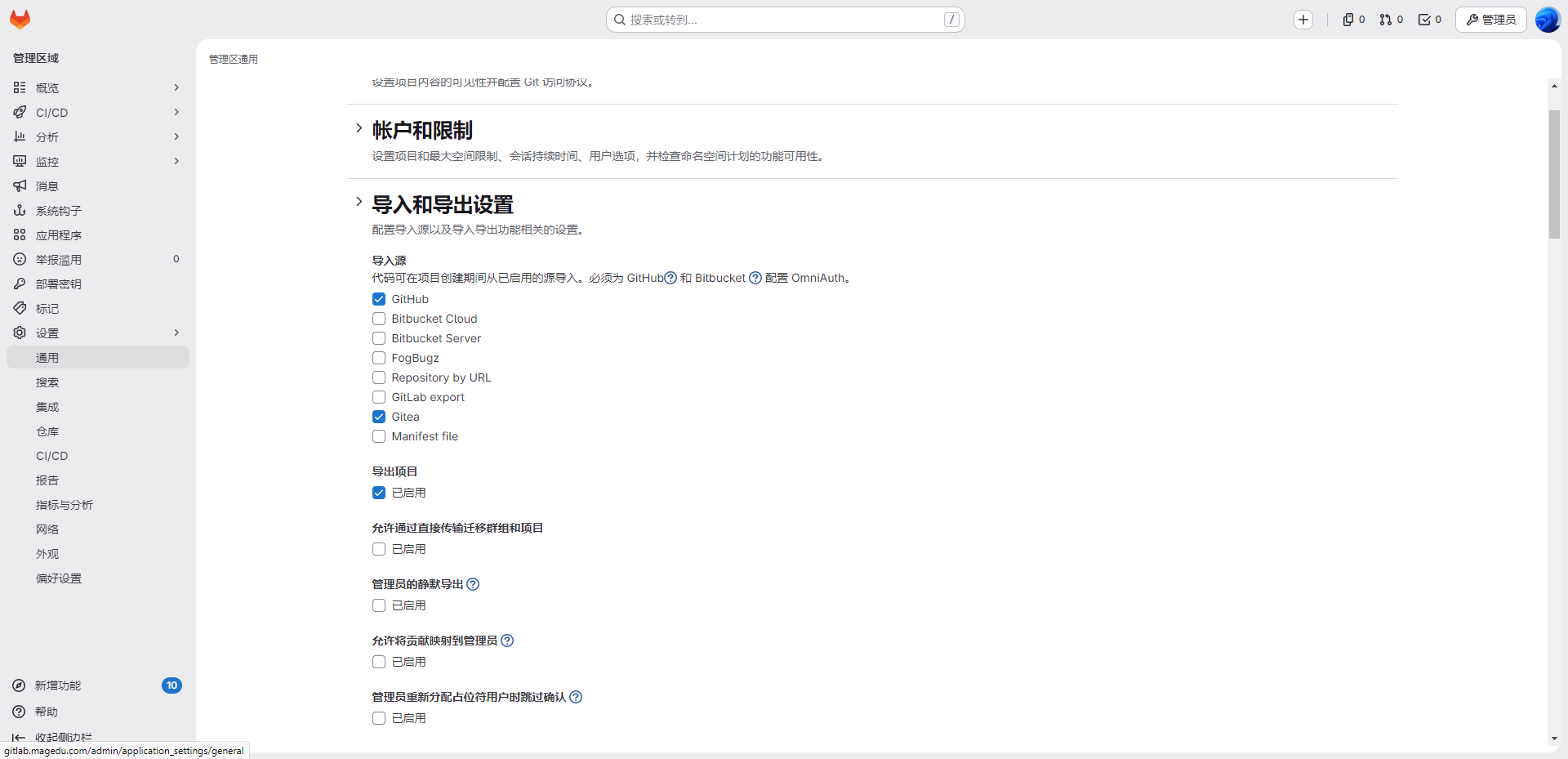The image size is (1568, 759).
Task: Open to-do list counter icon
Action: click(x=1430, y=20)
